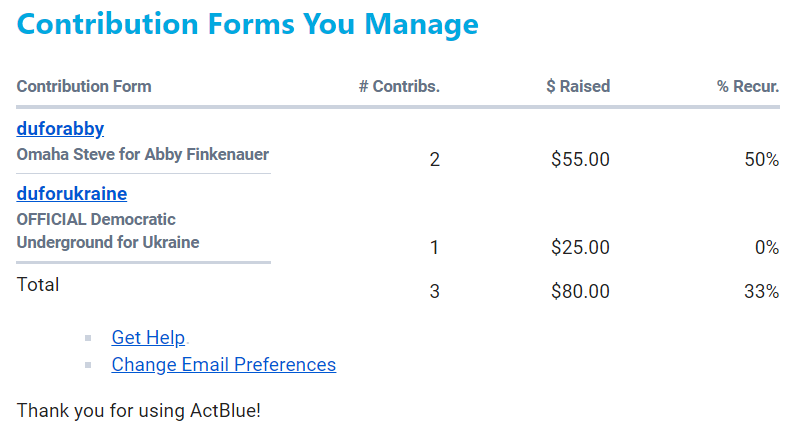The image size is (791, 426).
Task: Click the OFFICIAL Democratic Underground for Ukraine description
Action: 108,231
